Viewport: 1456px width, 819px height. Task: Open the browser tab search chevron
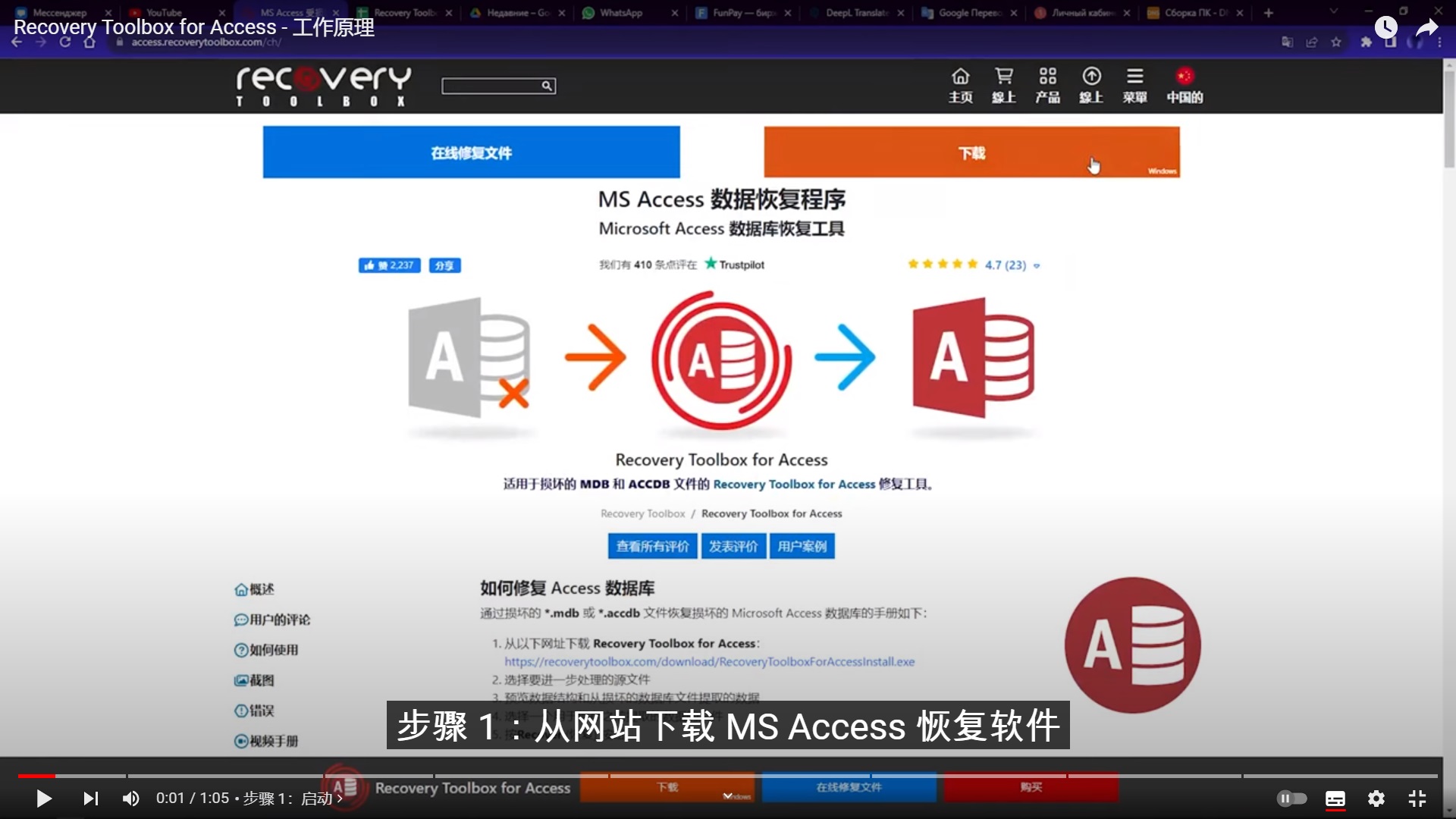(x=1332, y=12)
